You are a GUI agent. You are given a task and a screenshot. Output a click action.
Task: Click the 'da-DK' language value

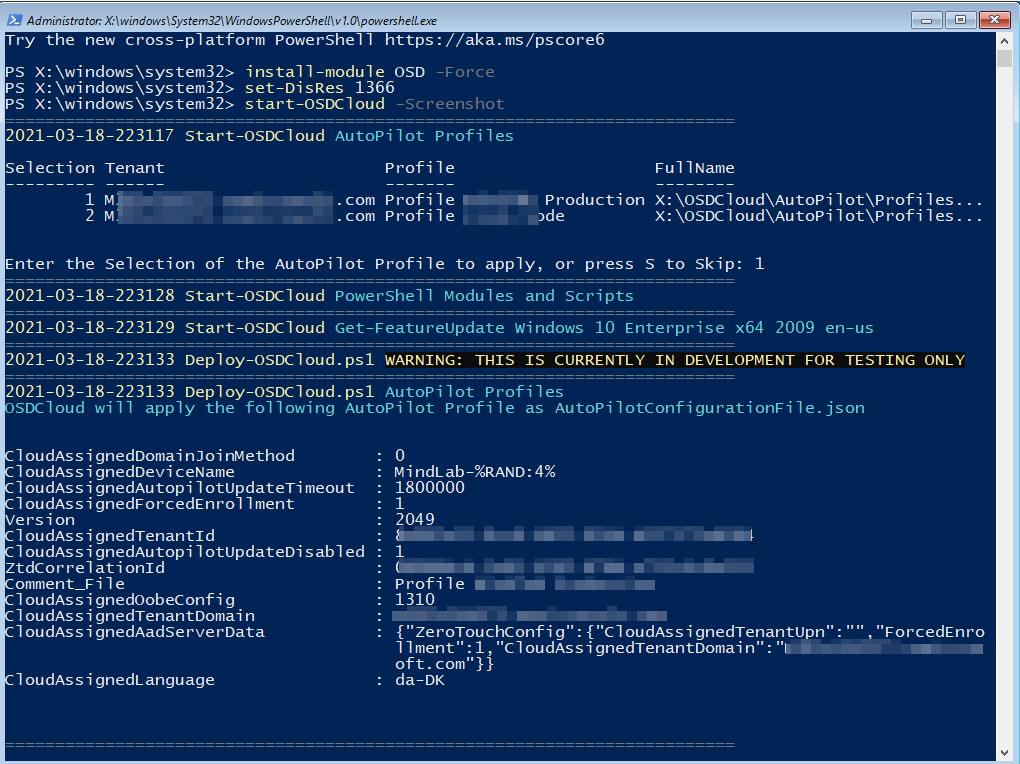pyautogui.click(x=420, y=680)
